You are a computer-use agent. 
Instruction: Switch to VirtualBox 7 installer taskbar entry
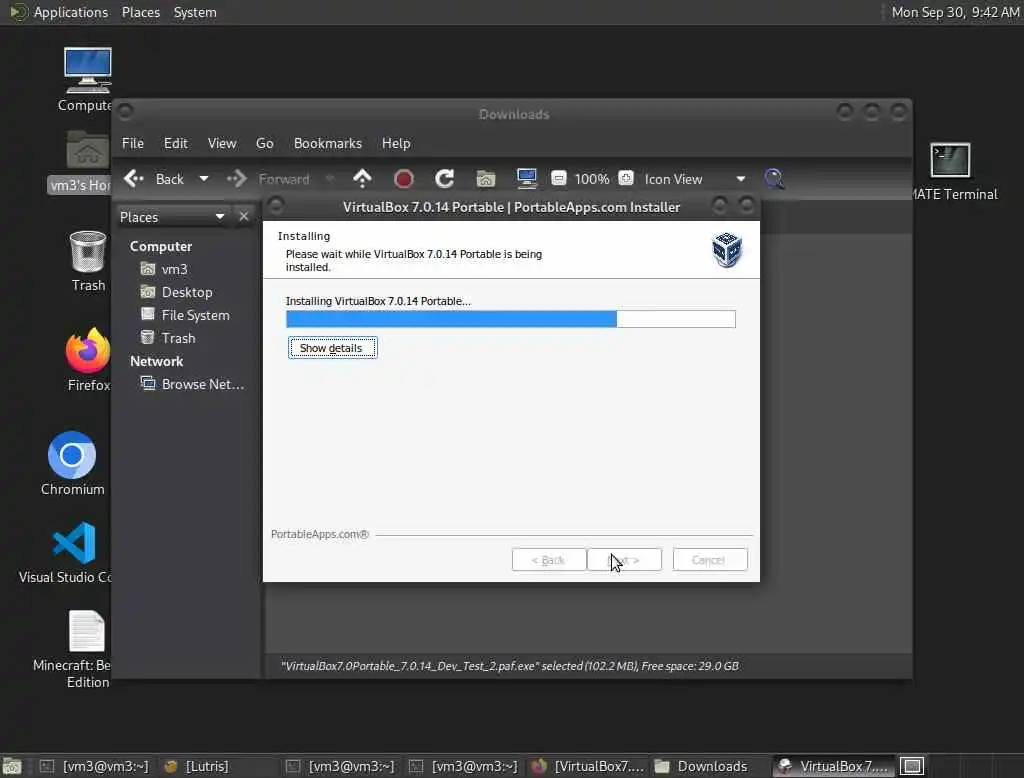click(833, 766)
